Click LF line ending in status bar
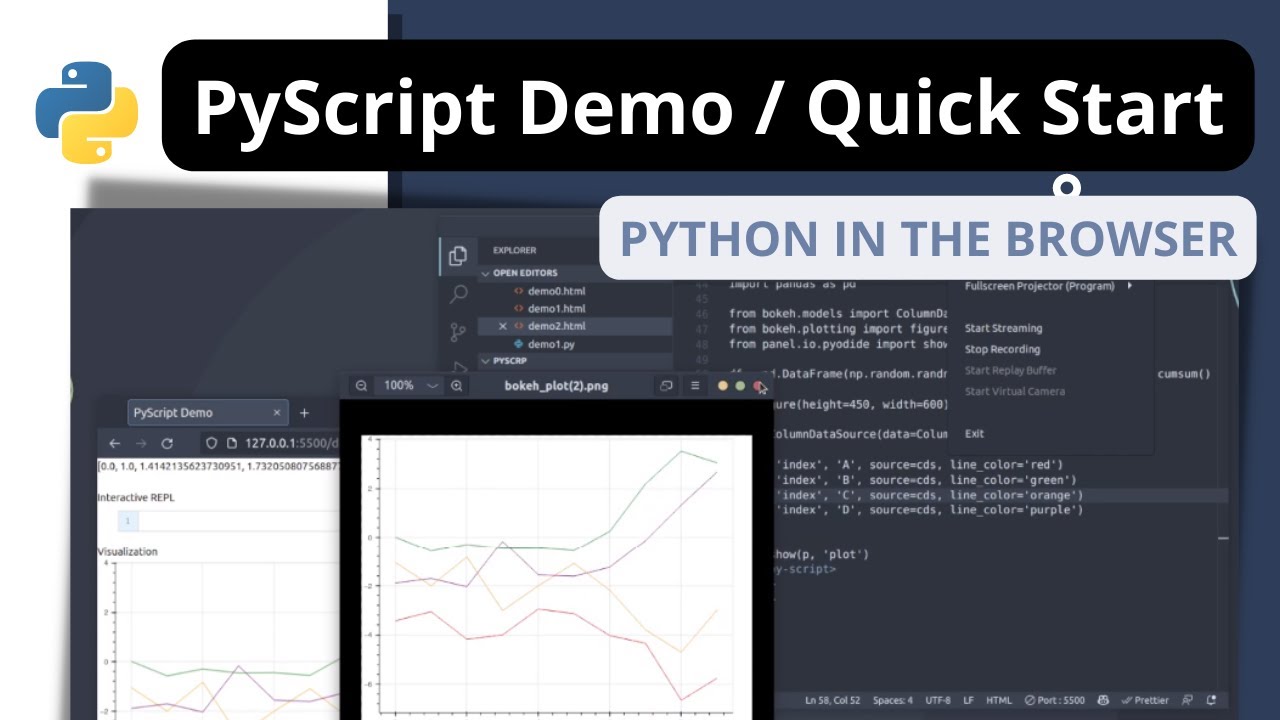The image size is (1280, 720). (971, 700)
